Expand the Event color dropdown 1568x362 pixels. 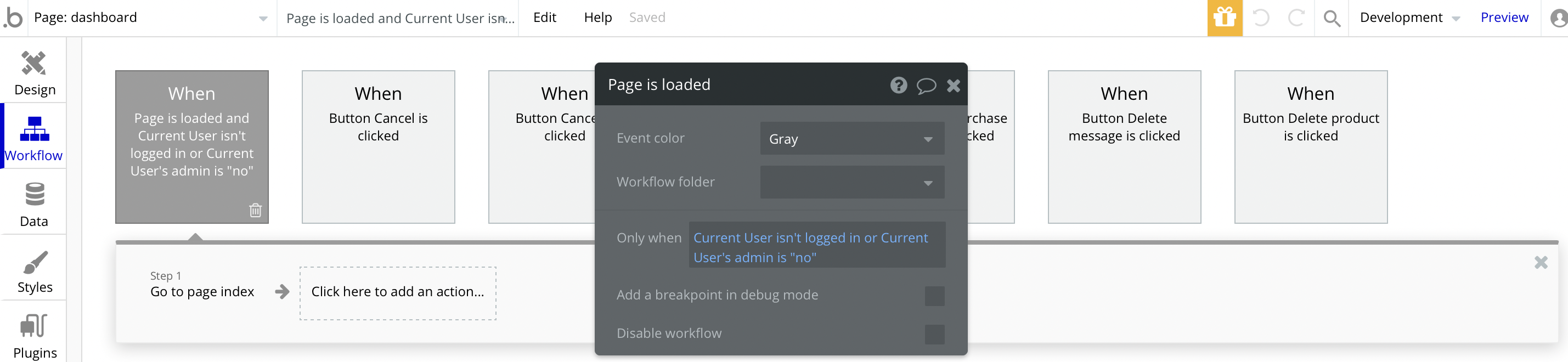(851, 139)
